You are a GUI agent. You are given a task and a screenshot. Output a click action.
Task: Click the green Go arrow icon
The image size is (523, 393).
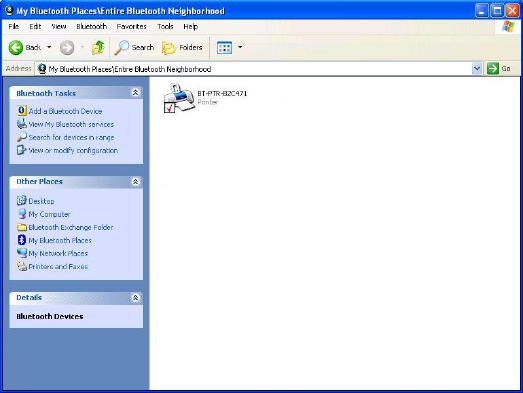pyautogui.click(x=493, y=69)
